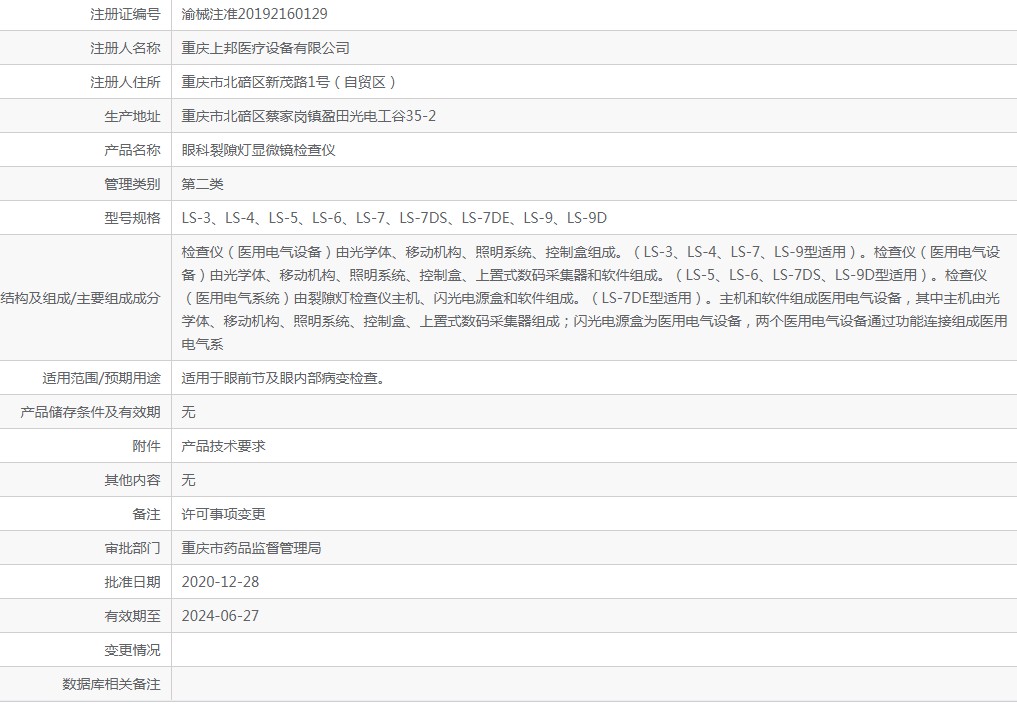Select remark value 许可事项变更

(x=223, y=514)
